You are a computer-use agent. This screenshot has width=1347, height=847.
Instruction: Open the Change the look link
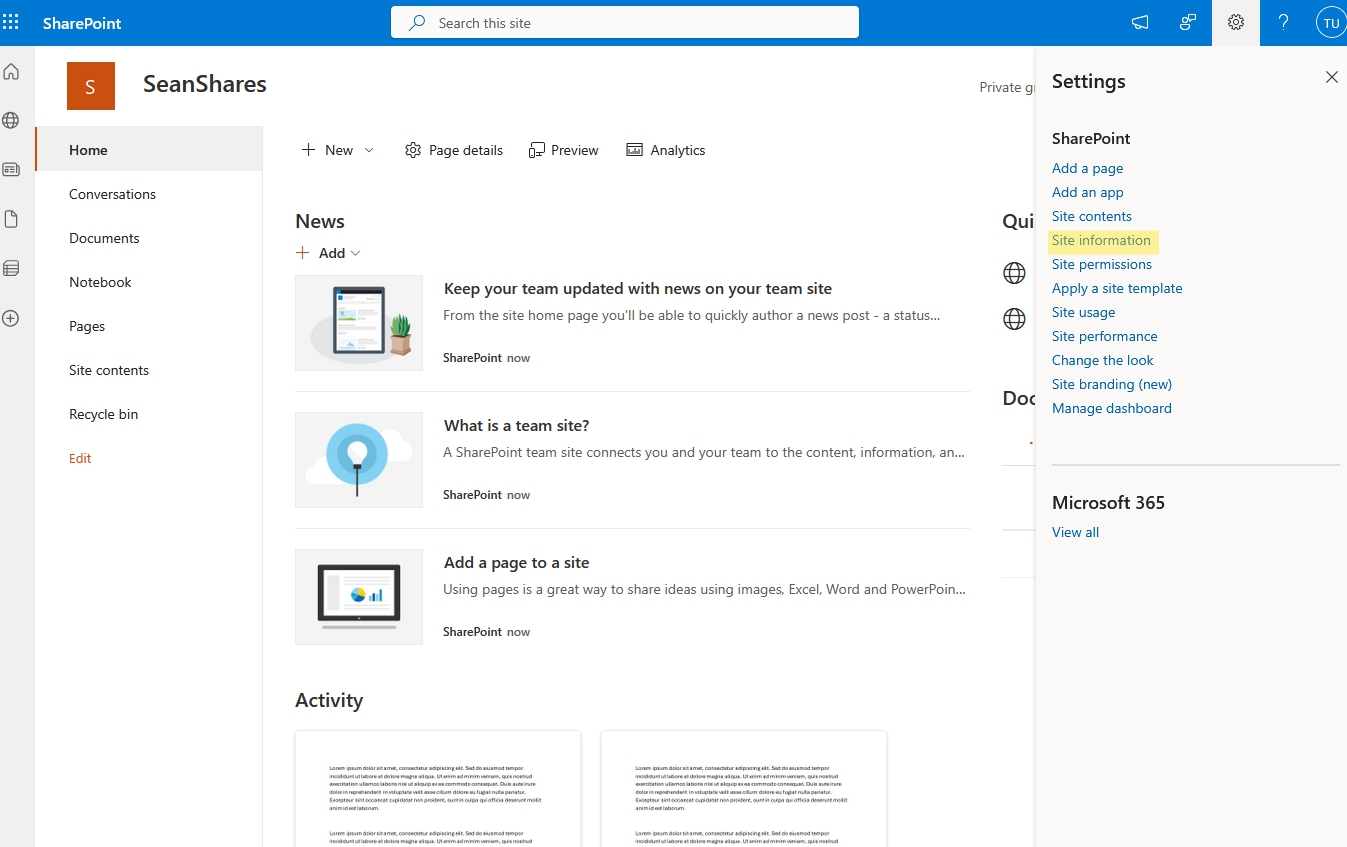coord(1102,359)
